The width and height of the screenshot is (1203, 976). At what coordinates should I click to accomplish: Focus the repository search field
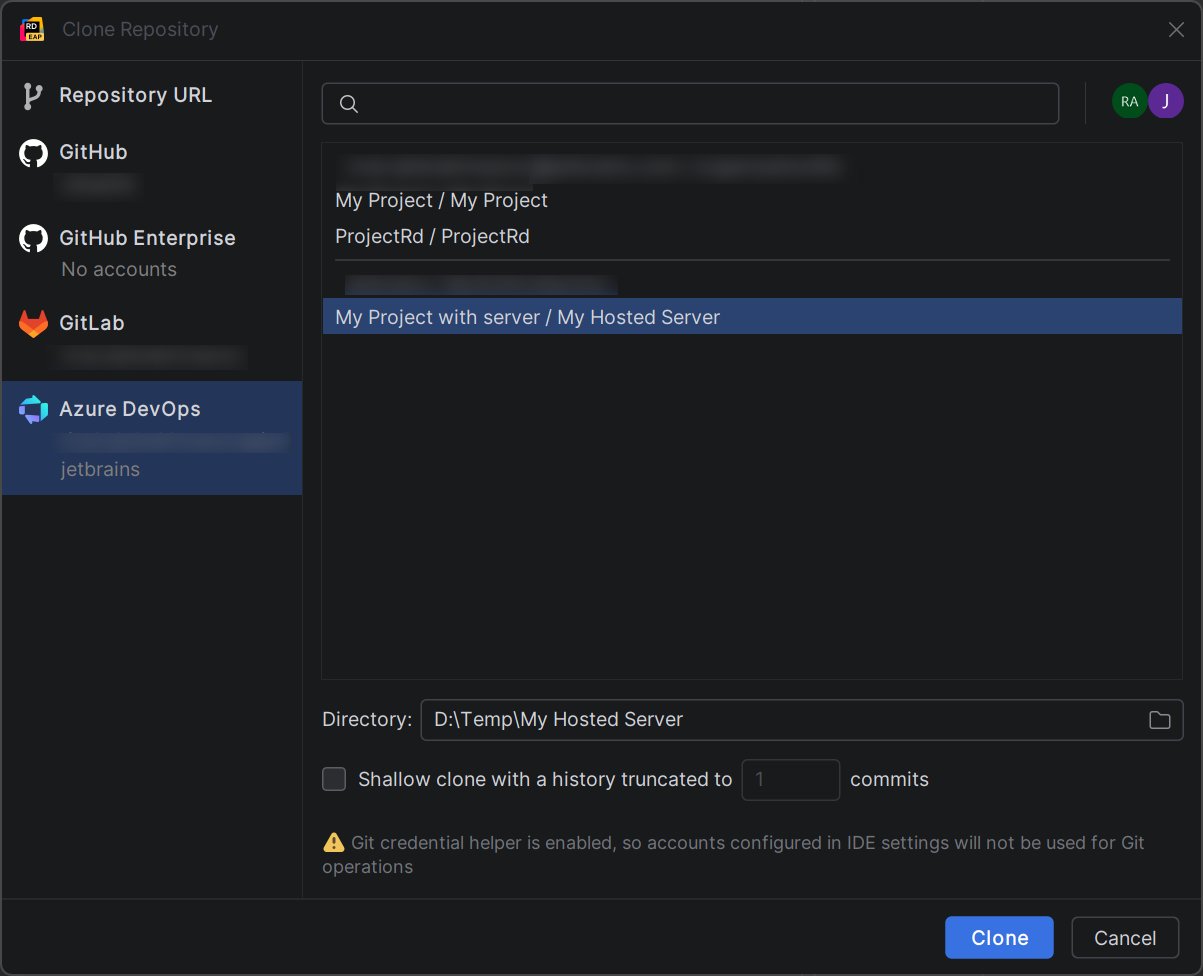pyautogui.click(x=690, y=104)
